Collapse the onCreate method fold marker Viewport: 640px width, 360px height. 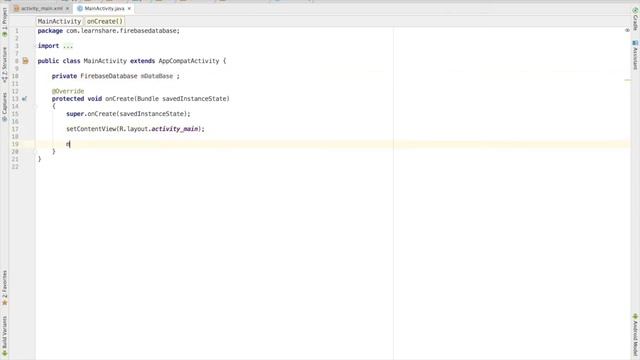pos(35,107)
